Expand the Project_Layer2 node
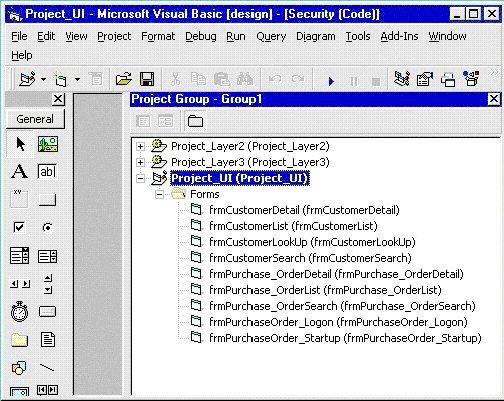Viewport: 504px width, 401px height. pos(140,146)
